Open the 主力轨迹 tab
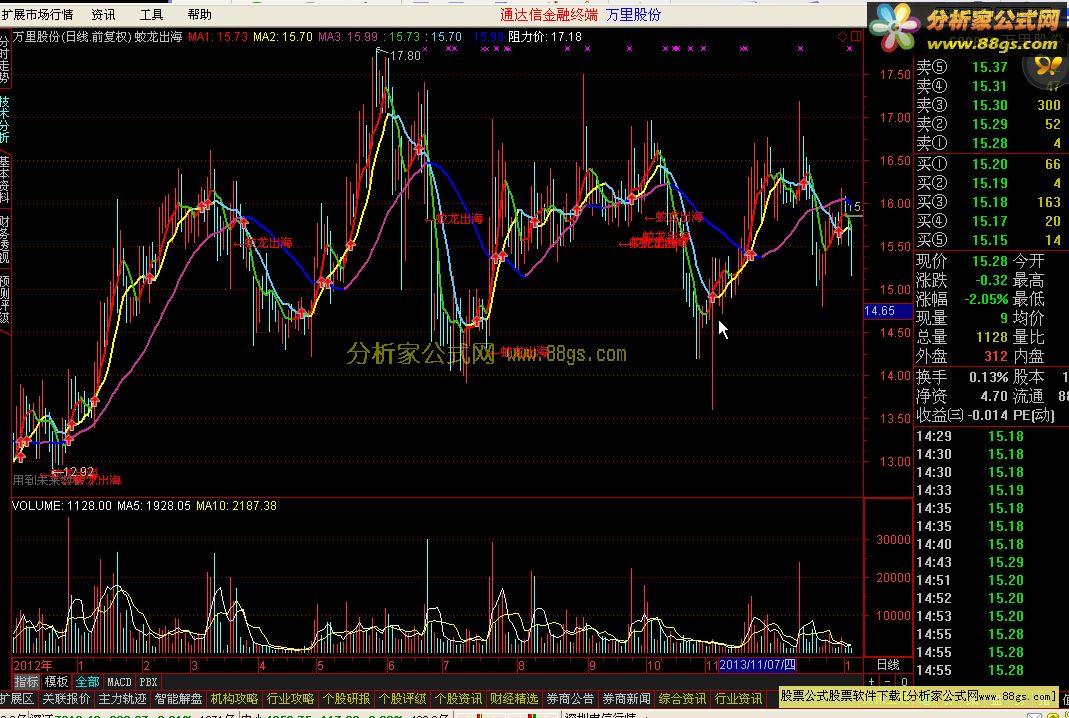The image size is (1069, 718). pos(122,698)
